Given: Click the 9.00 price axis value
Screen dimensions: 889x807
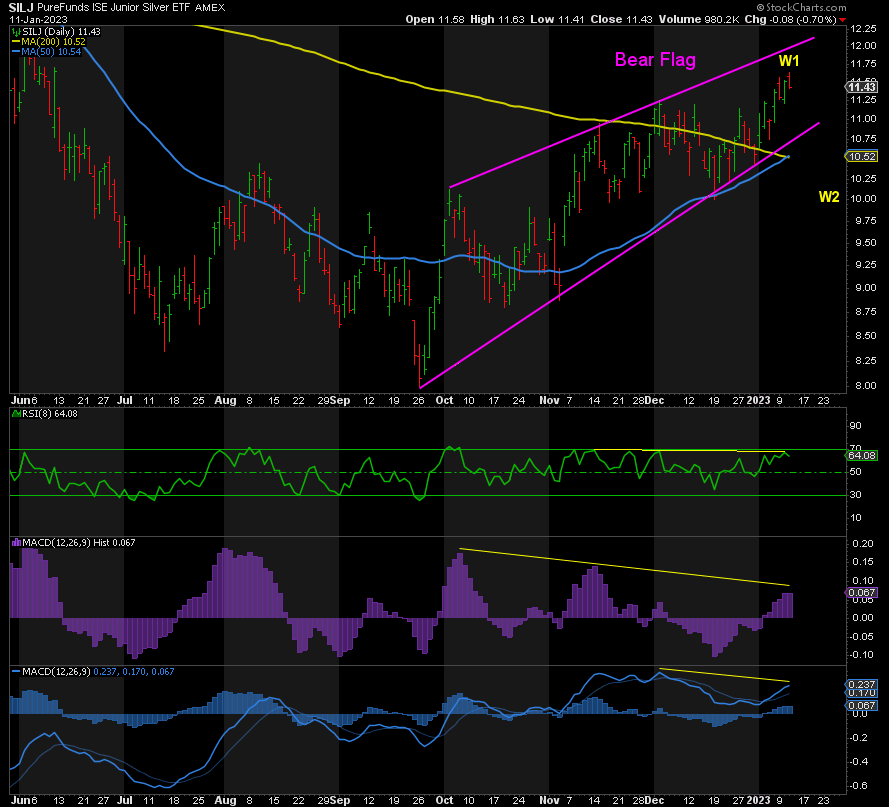Looking at the screenshot, I should click(x=865, y=288).
